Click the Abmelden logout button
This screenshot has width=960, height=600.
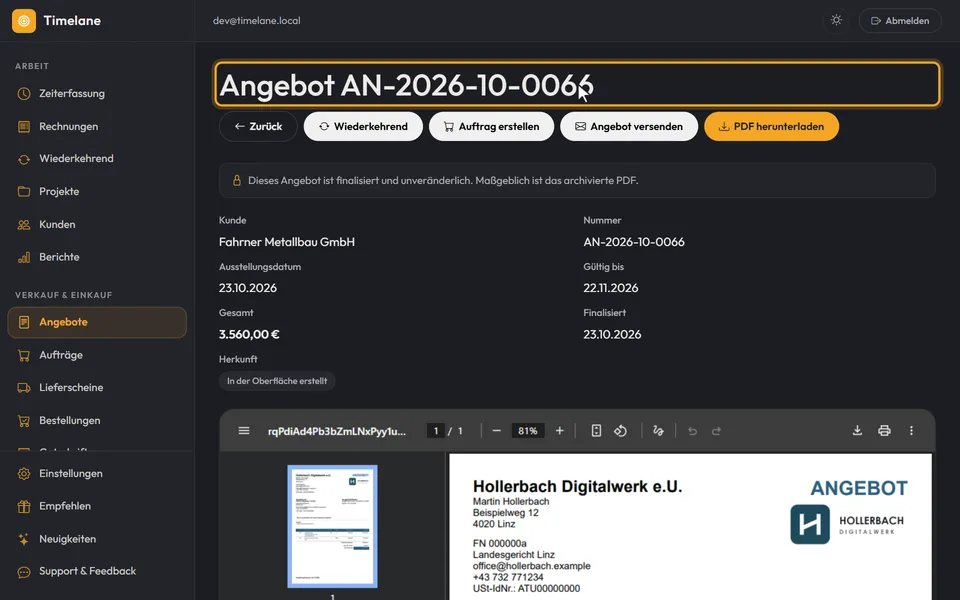(x=900, y=21)
